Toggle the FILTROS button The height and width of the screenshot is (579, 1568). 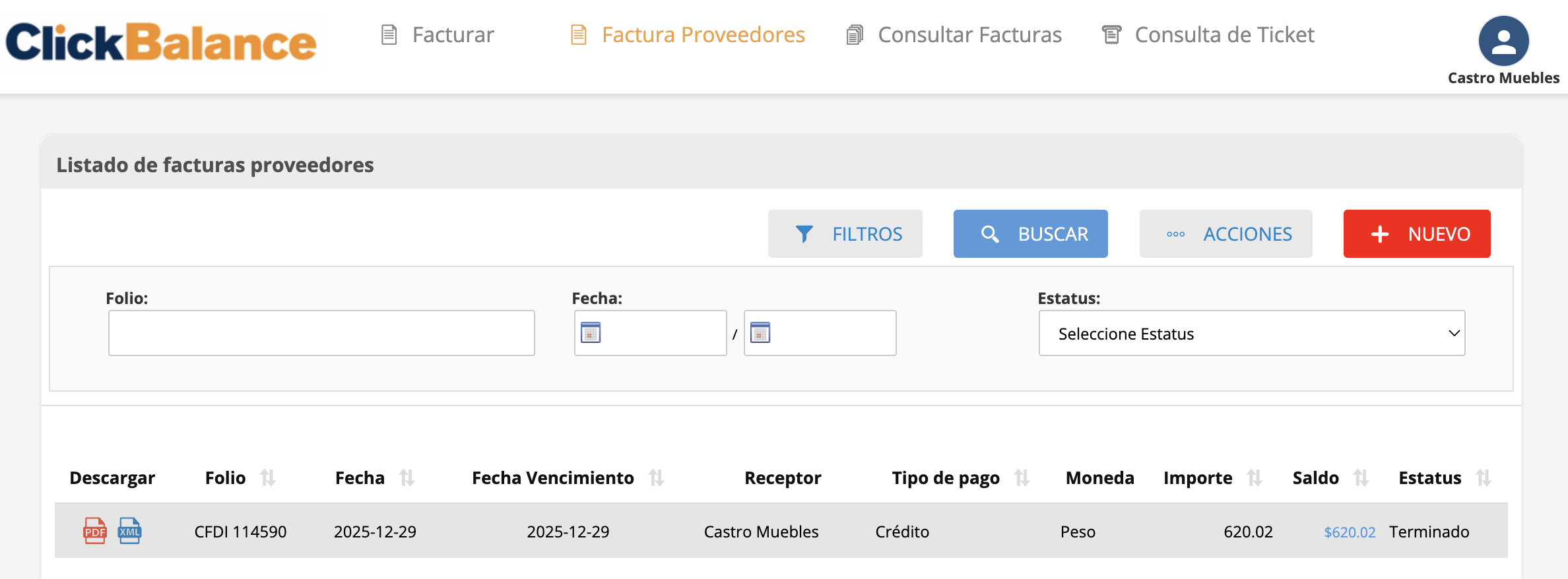tap(845, 233)
